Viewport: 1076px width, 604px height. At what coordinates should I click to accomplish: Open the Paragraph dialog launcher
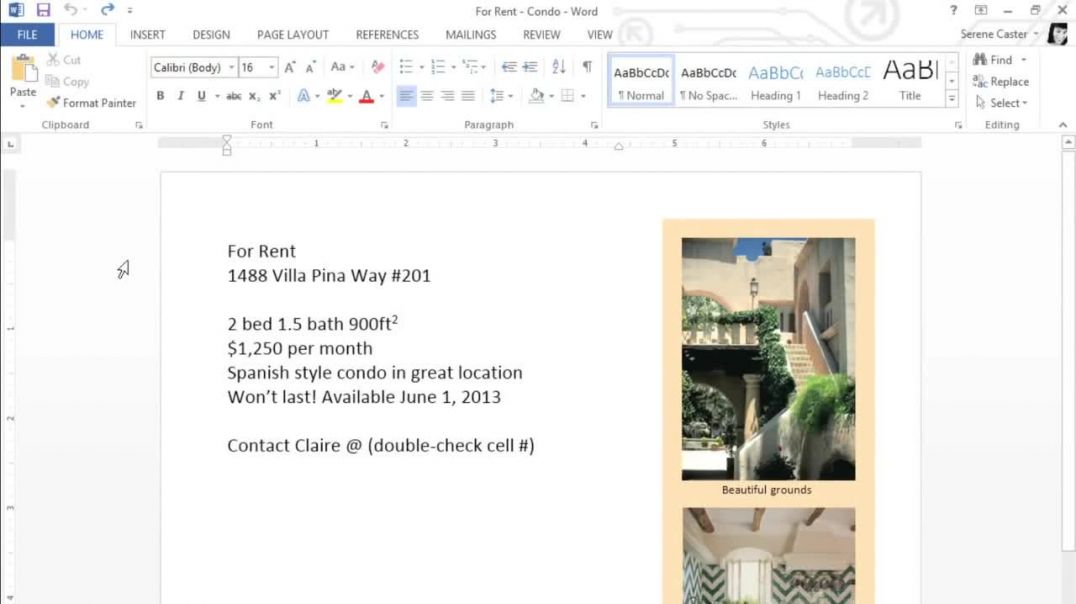(x=594, y=125)
